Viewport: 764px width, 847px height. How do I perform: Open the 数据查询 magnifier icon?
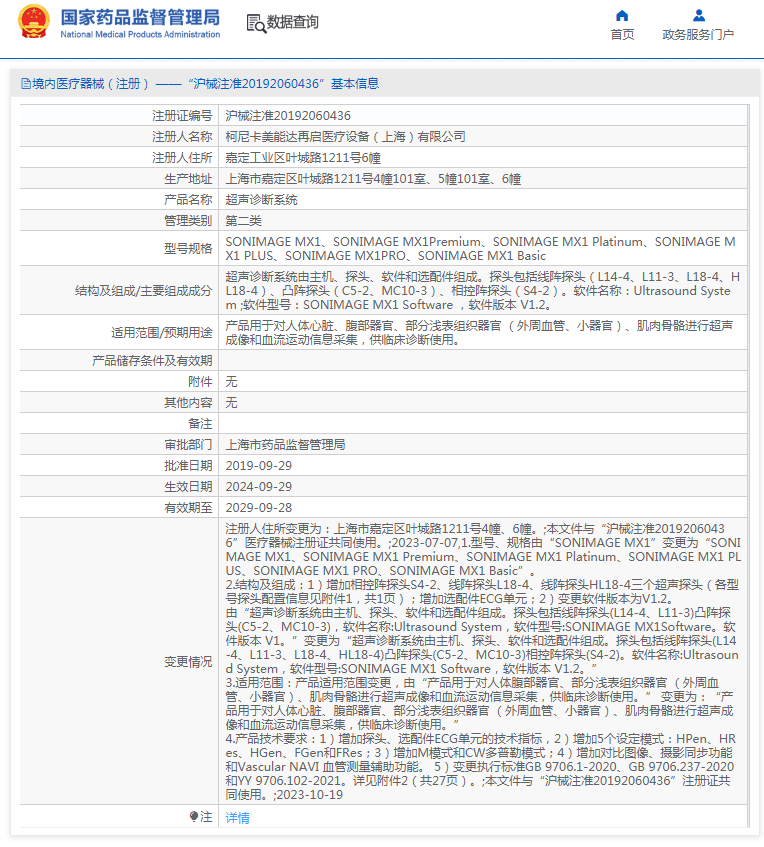[x=255, y=22]
